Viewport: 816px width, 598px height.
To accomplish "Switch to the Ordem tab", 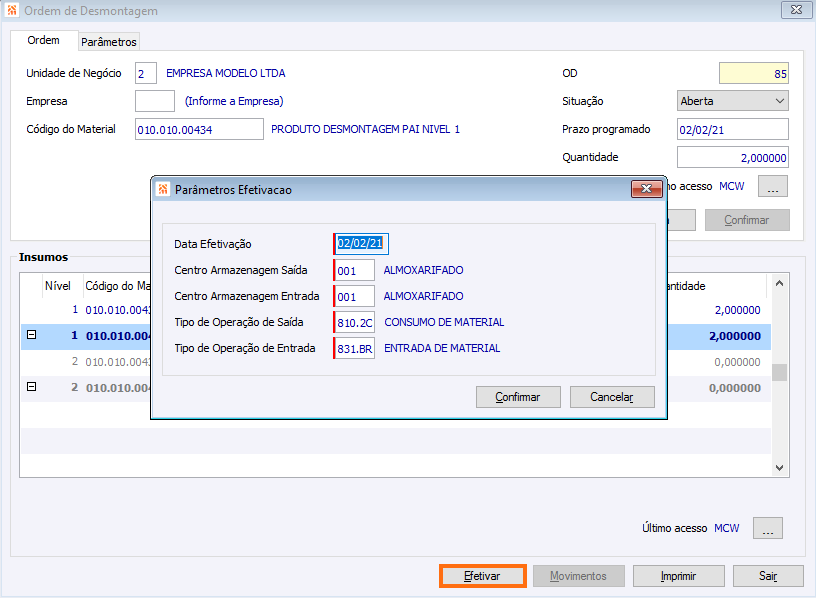I will 43,40.
